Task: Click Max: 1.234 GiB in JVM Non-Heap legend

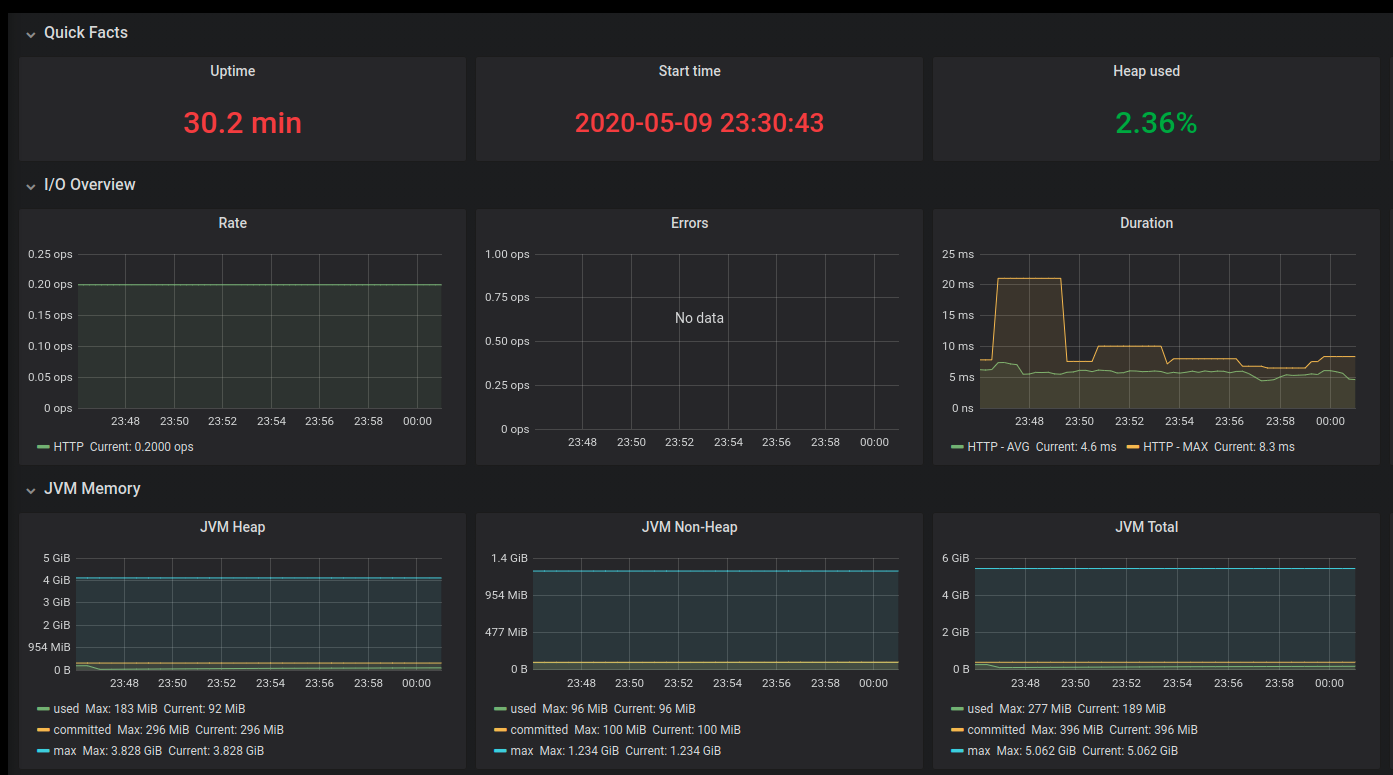Action: pyautogui.click(x=579, y=751)
